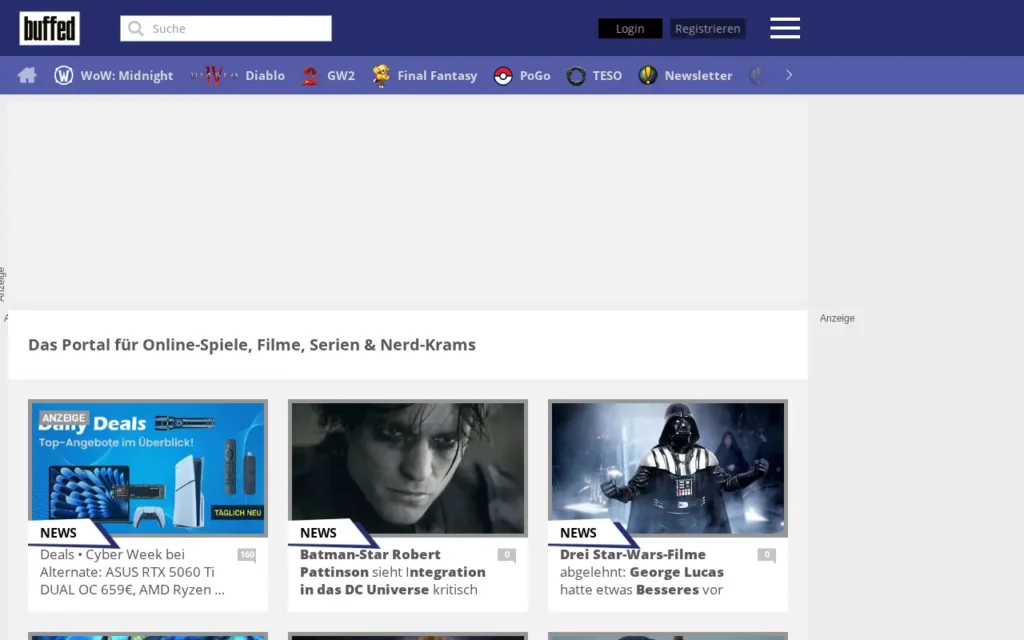This screenshot has width=1024, height=640.
Task: Open the hamburger menu
Action: (x=785, y=28)
